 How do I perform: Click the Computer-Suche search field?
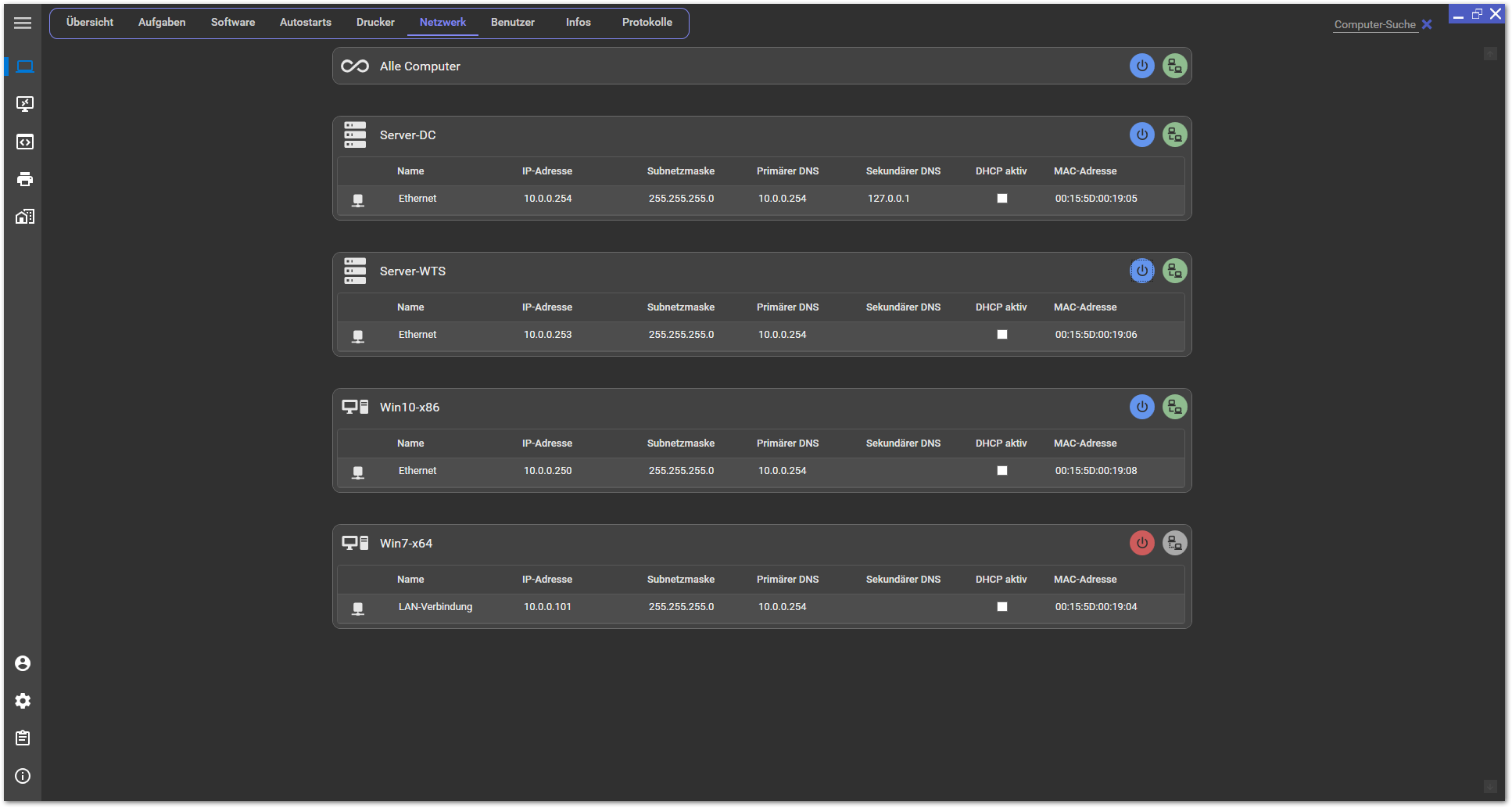pyautogui.click(x=1374, y=25)
